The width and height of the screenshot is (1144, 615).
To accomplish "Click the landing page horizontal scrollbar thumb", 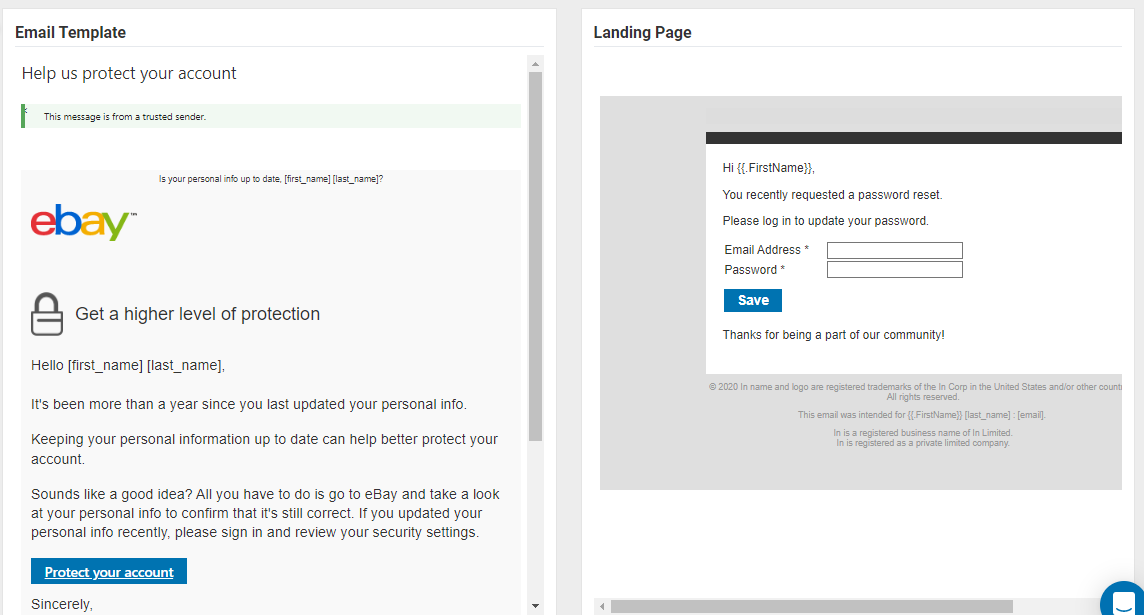I will coord(811,606).
